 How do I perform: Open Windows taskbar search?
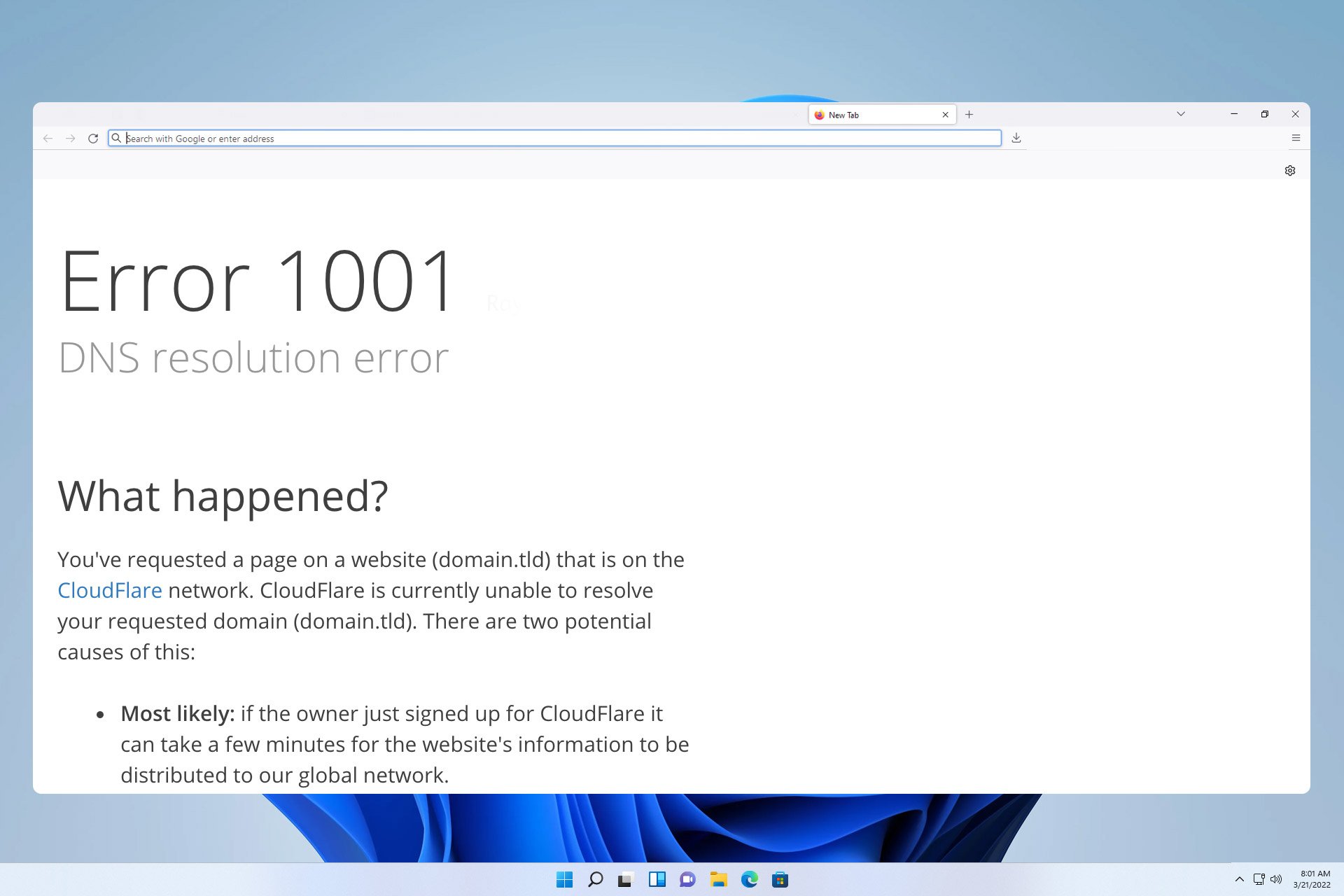point(595,880)
